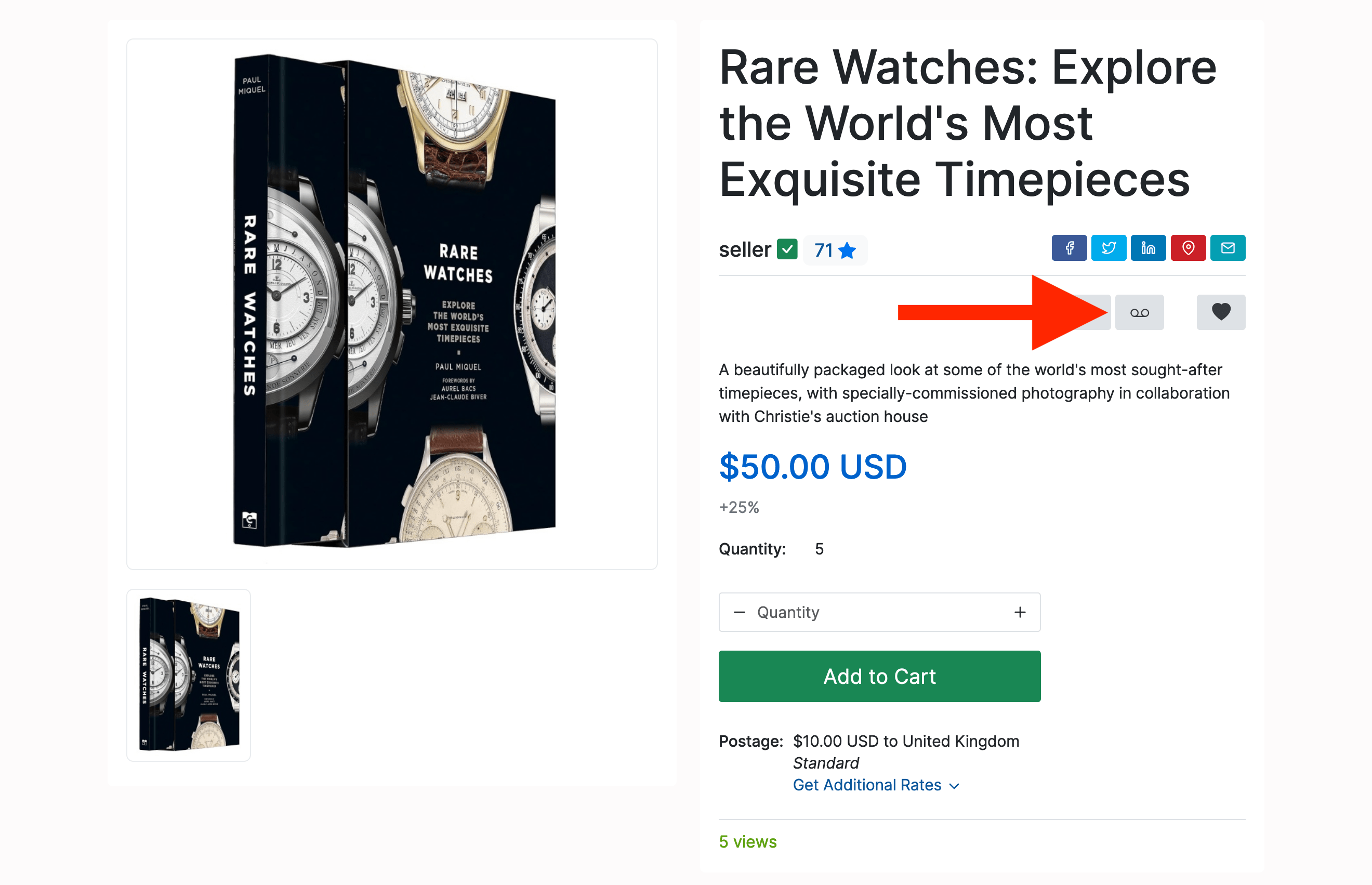Decrease quantity with minus button
1372x885 pixels.
click(x=740, y=612)
